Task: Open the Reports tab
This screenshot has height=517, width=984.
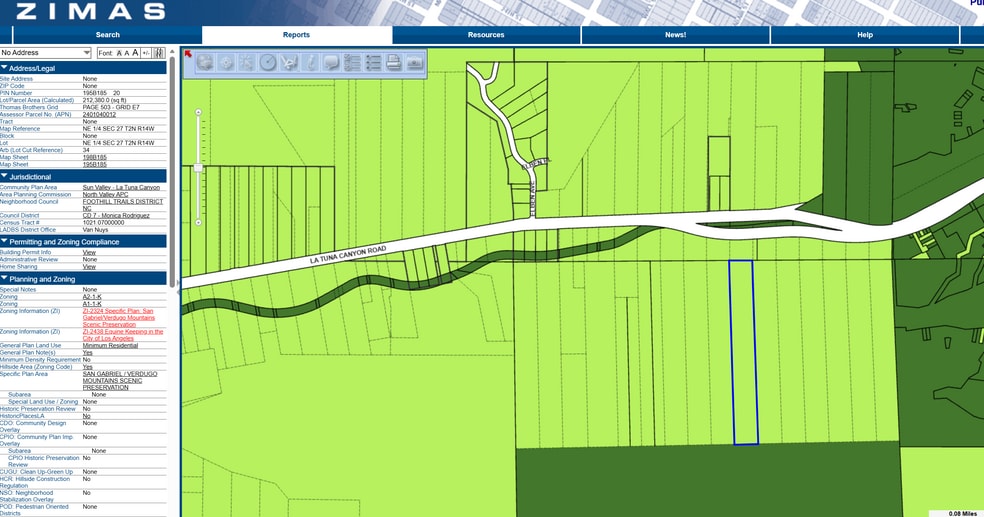Action: pyautogui.click(x=297, y=35)
